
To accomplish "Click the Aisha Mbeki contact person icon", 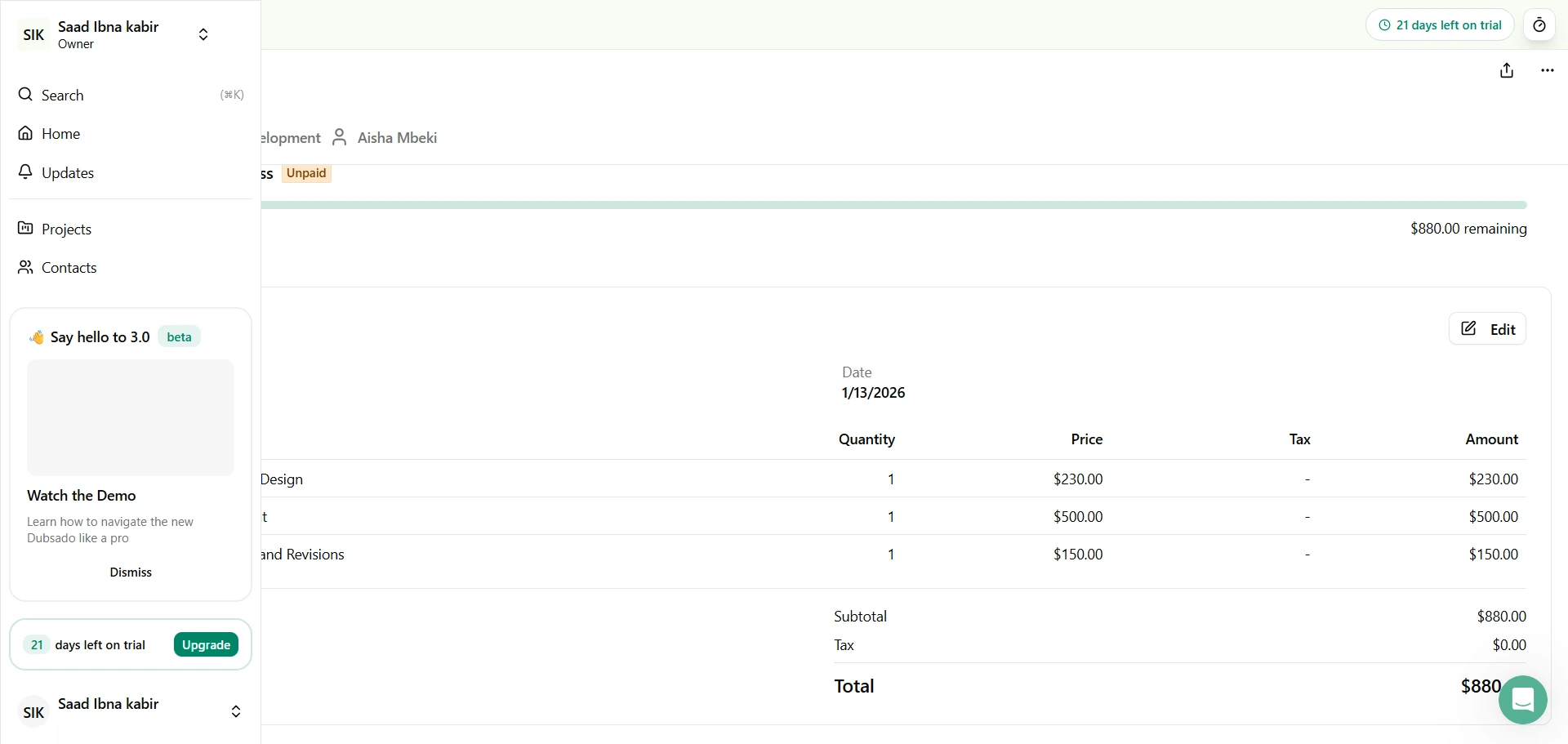I will click(340, 137).
